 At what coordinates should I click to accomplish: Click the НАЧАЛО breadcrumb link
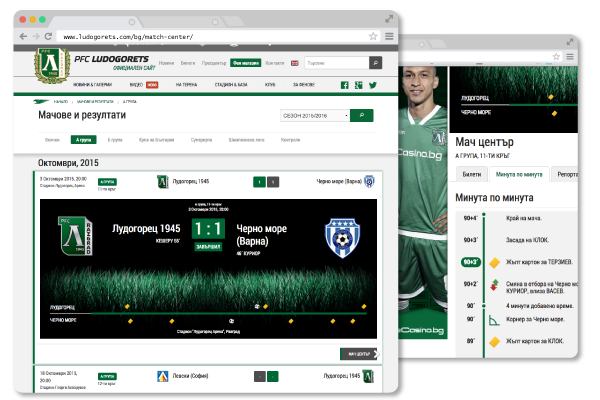click(60, 102)
